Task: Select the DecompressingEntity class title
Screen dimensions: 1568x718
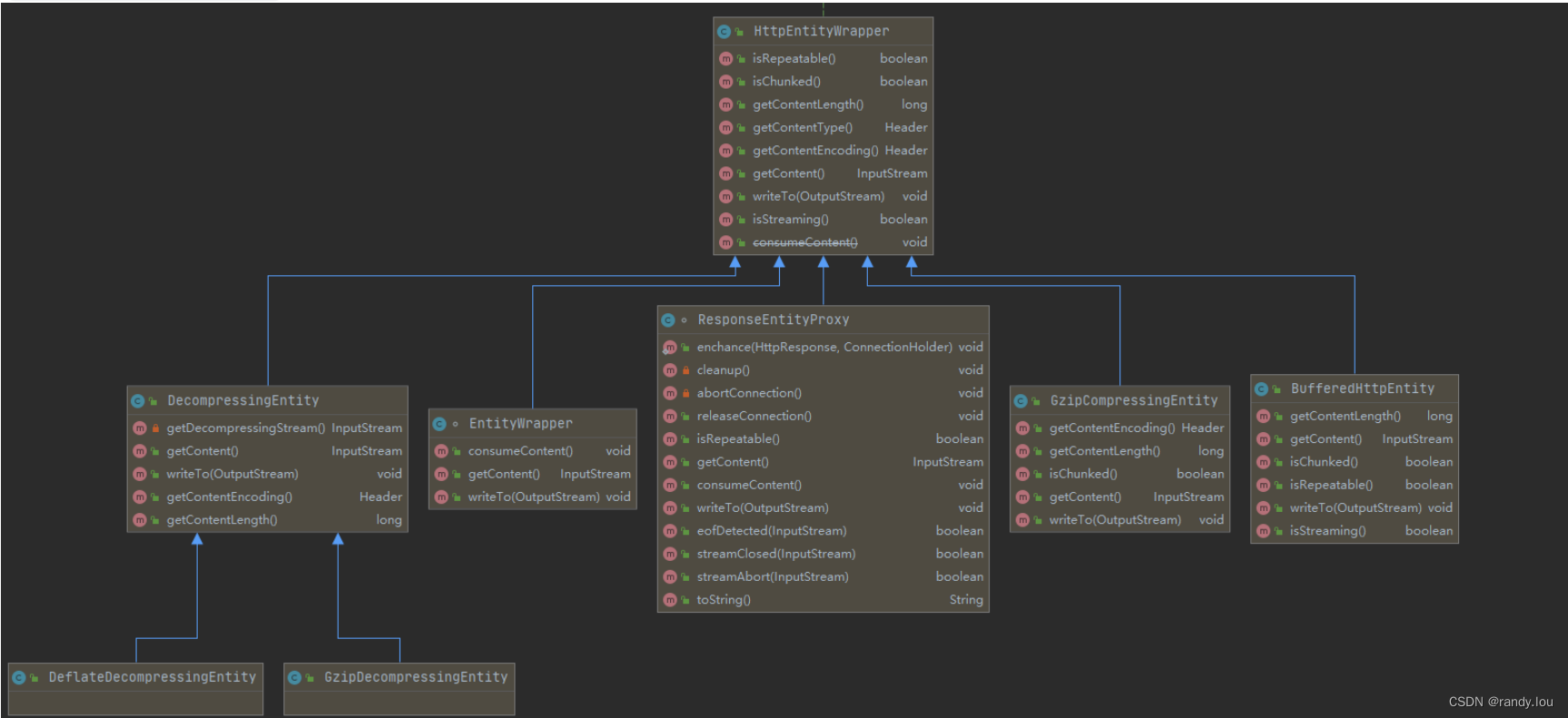Action: pos(243,401)
